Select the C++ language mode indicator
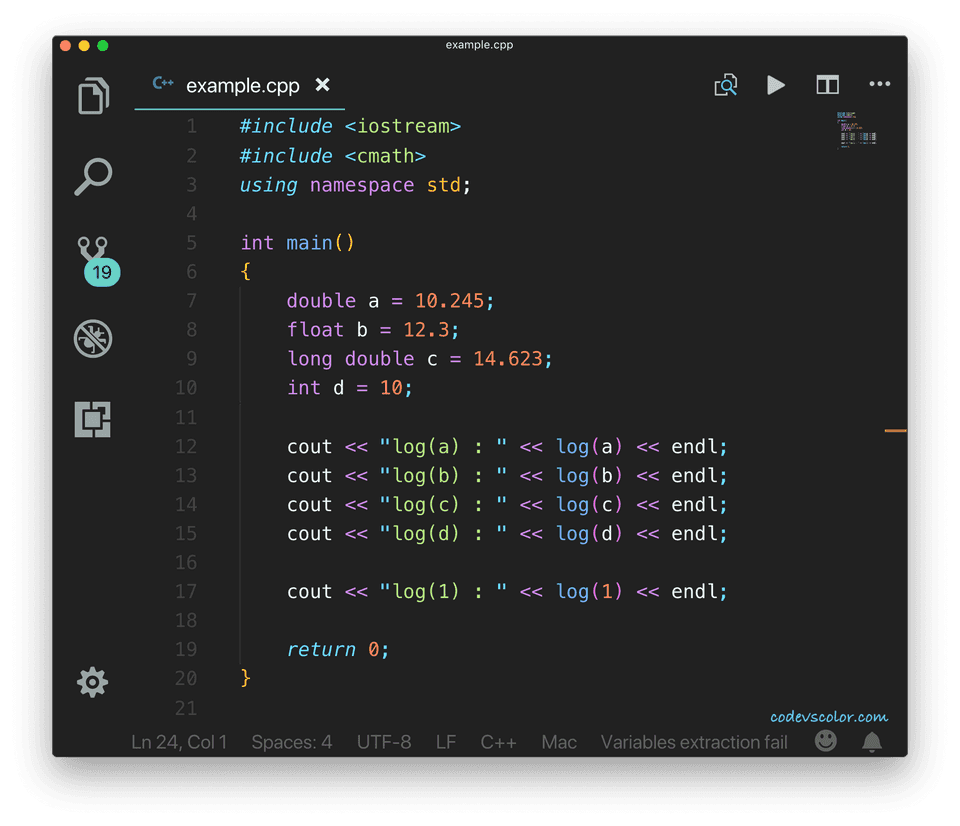960x826 pixels. pos(498,742)
